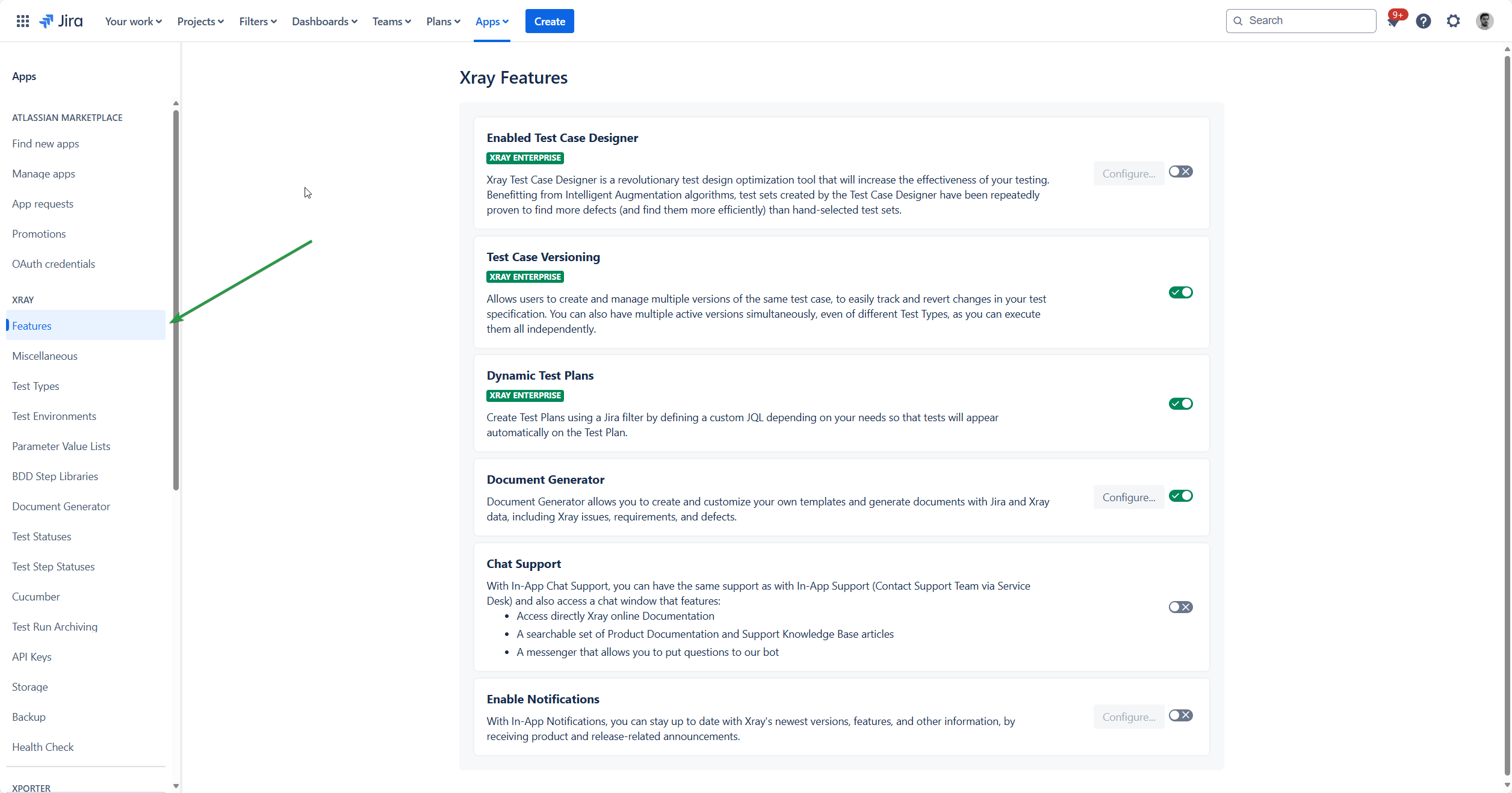Open the Apps dropdown menu
The width and height of the screenshot is (1512, 793).
click(492, 22)
